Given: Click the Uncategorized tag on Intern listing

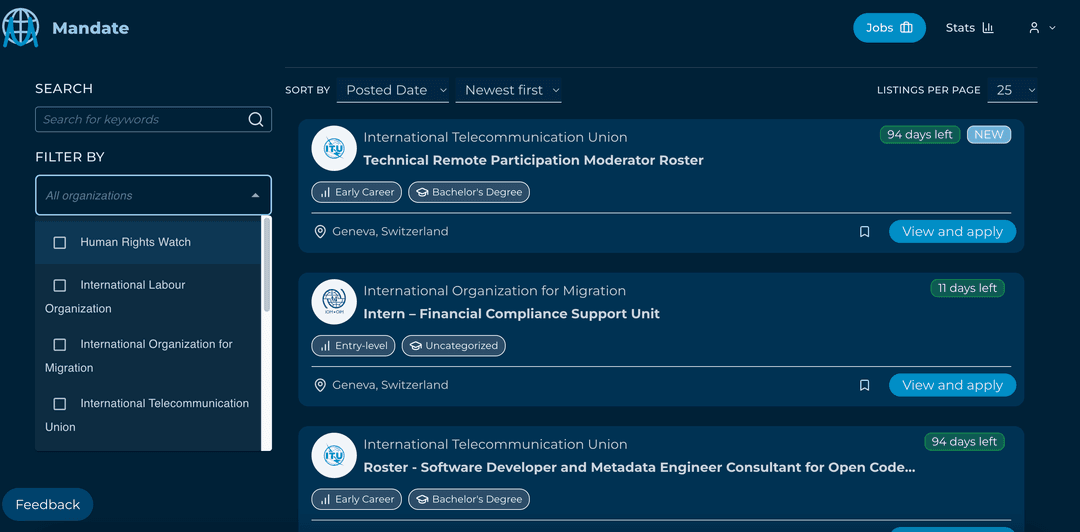Looking at the screenshot, I should (454, 346).
